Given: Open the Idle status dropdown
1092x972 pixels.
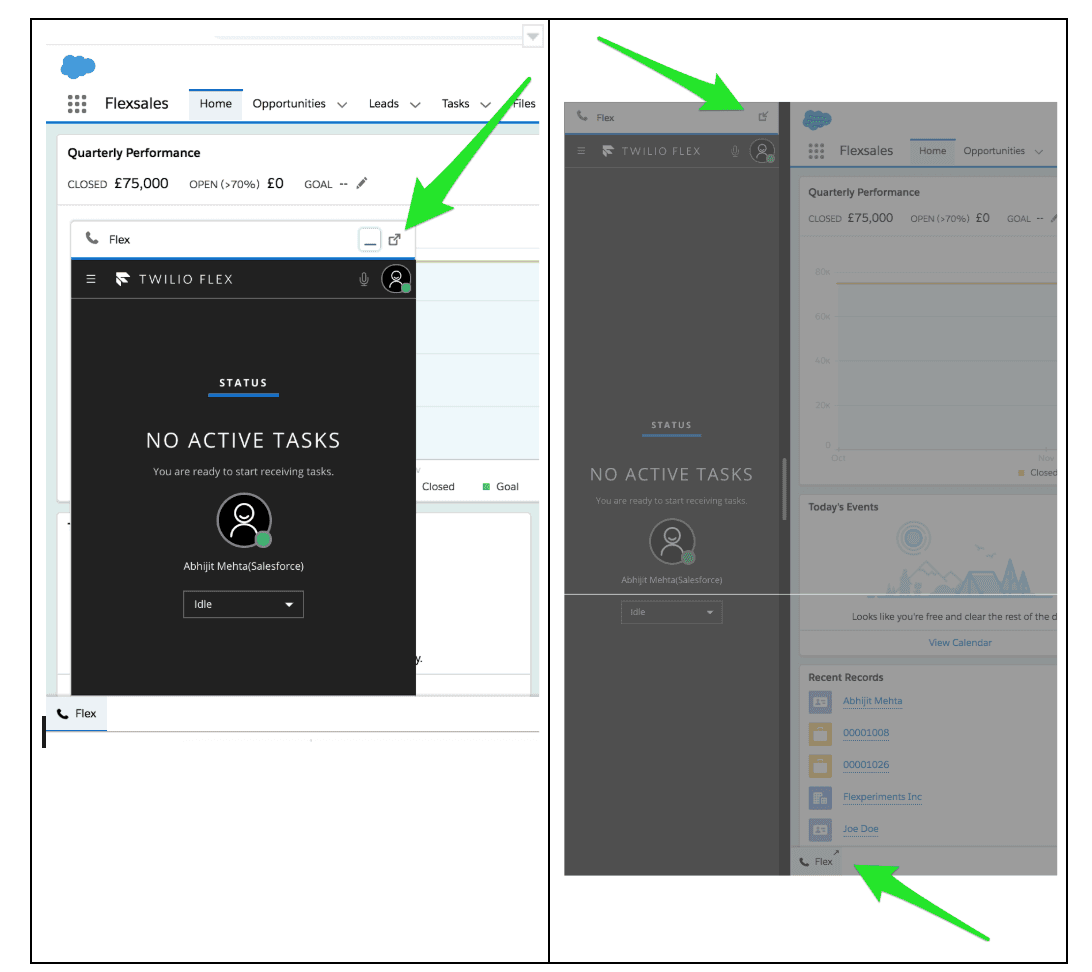Looking at the screenshot, I should 243,604.
